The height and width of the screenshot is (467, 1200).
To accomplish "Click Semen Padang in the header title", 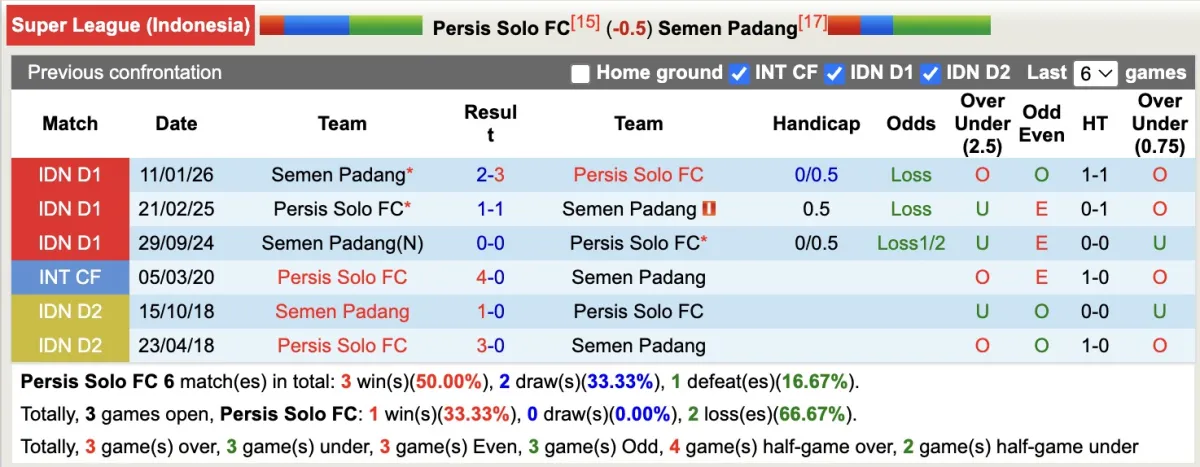I will tap(727, 28).
